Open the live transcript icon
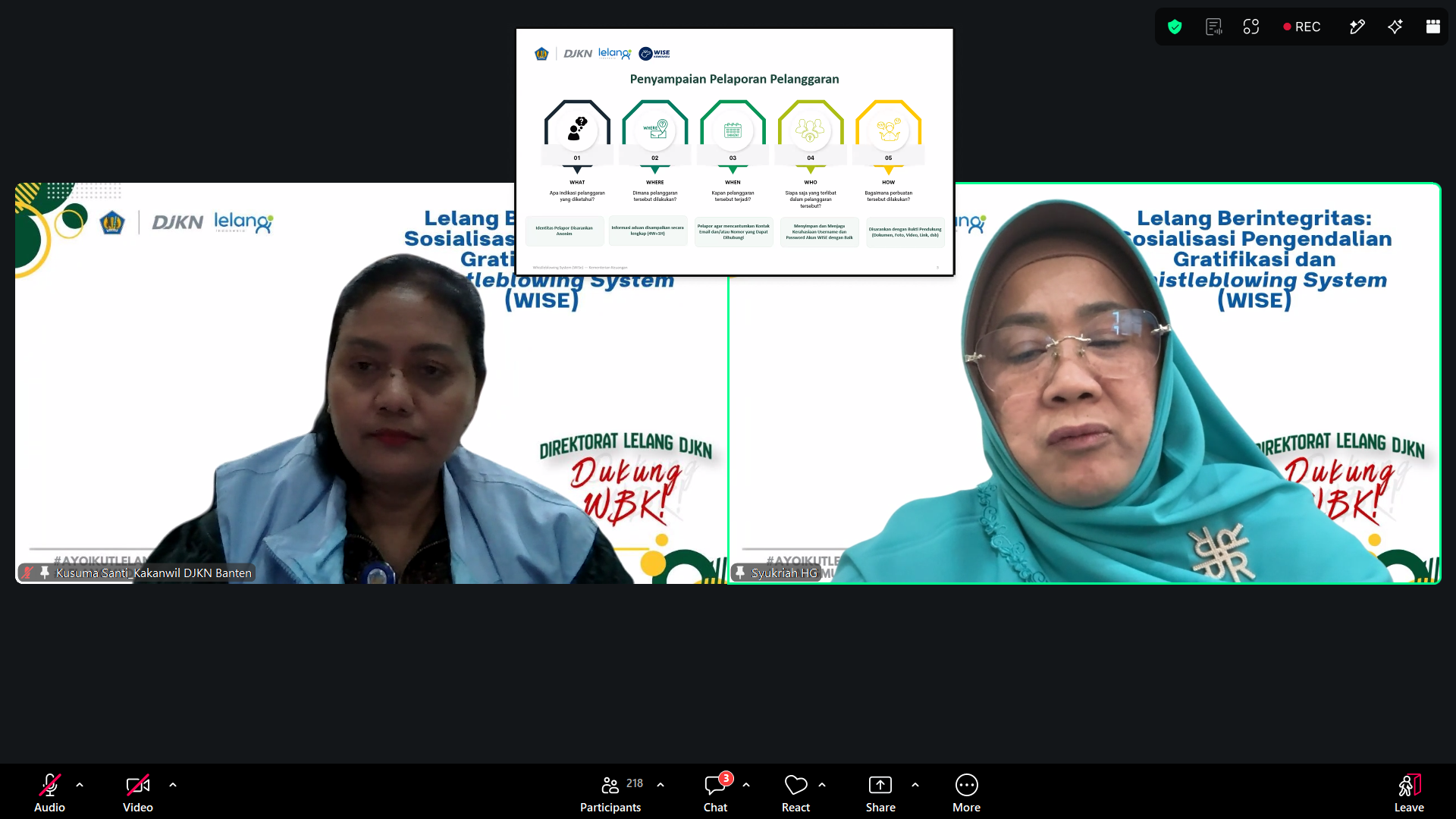 (1214, 27)
